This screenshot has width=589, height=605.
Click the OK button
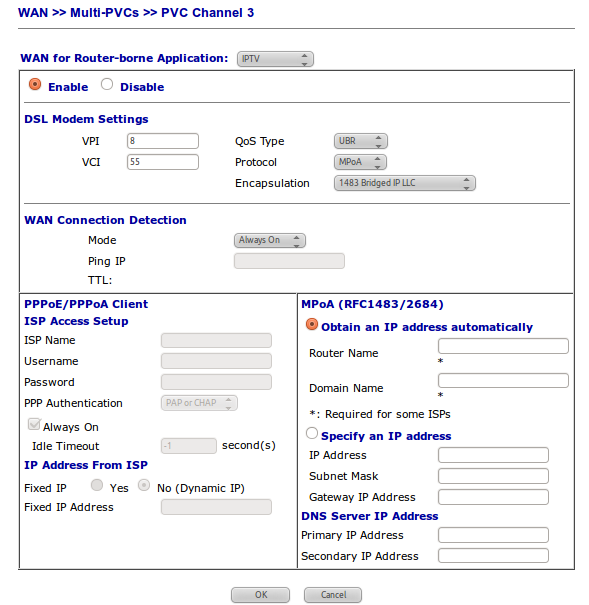pyautogui.click(x=260, y=595)
